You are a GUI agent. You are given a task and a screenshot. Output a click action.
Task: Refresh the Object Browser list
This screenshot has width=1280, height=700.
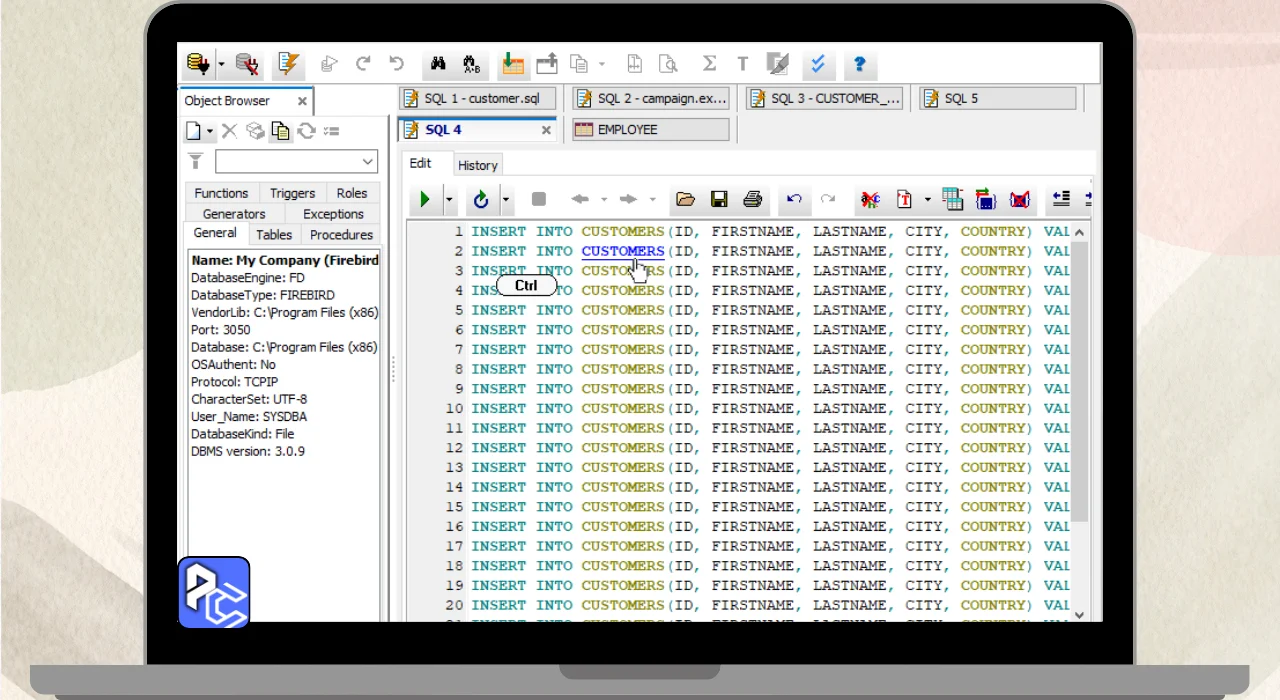[x=307, y=131]
